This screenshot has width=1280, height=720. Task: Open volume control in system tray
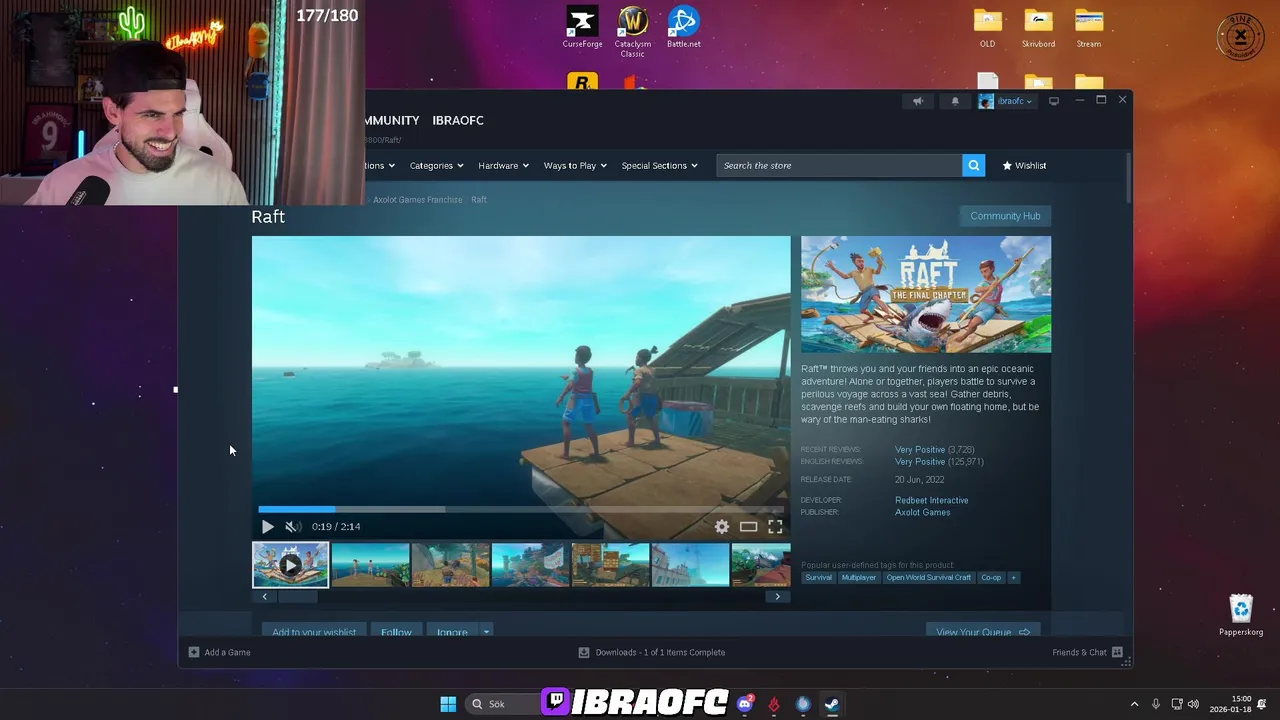pos(1193,704)
